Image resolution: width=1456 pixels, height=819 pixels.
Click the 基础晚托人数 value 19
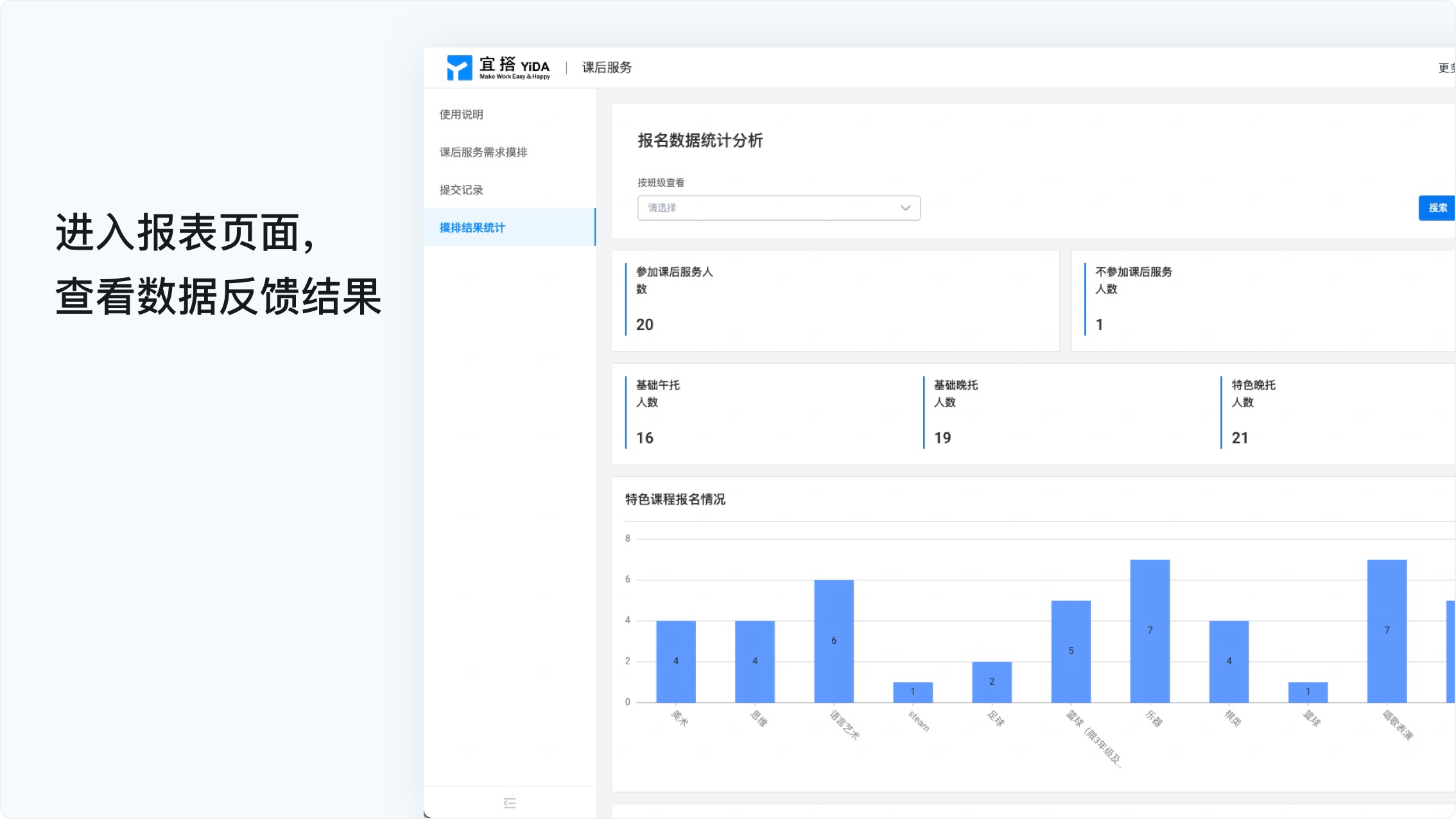click(x=942, y=438)
